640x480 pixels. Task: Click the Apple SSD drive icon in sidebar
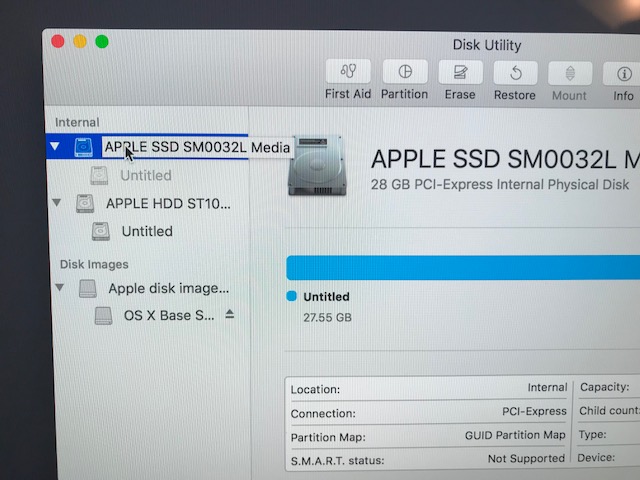[84, 147]
